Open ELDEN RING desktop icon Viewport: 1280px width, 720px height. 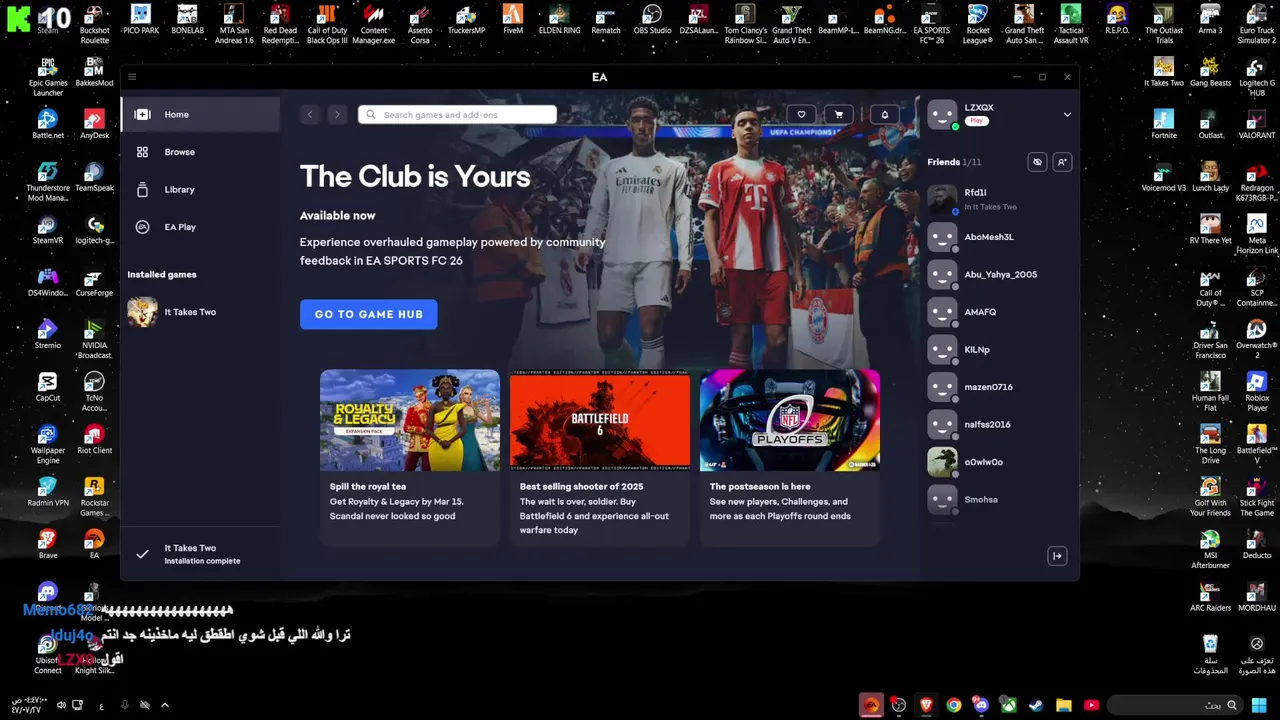pyautogui.click(x=559, y=19)
